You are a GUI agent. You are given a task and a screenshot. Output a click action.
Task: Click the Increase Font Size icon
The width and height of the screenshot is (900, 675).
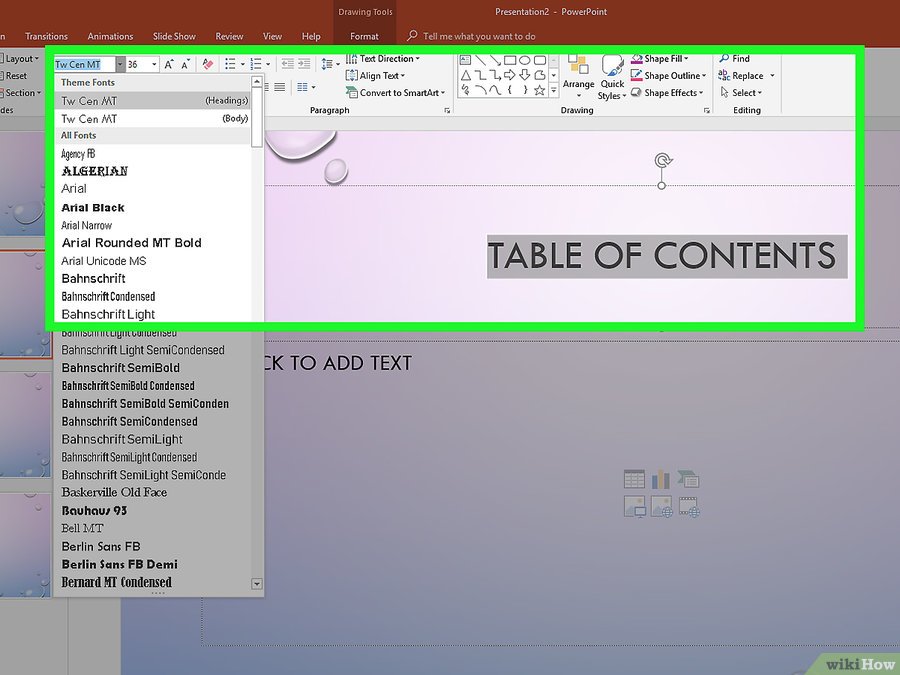pos(169,64)
